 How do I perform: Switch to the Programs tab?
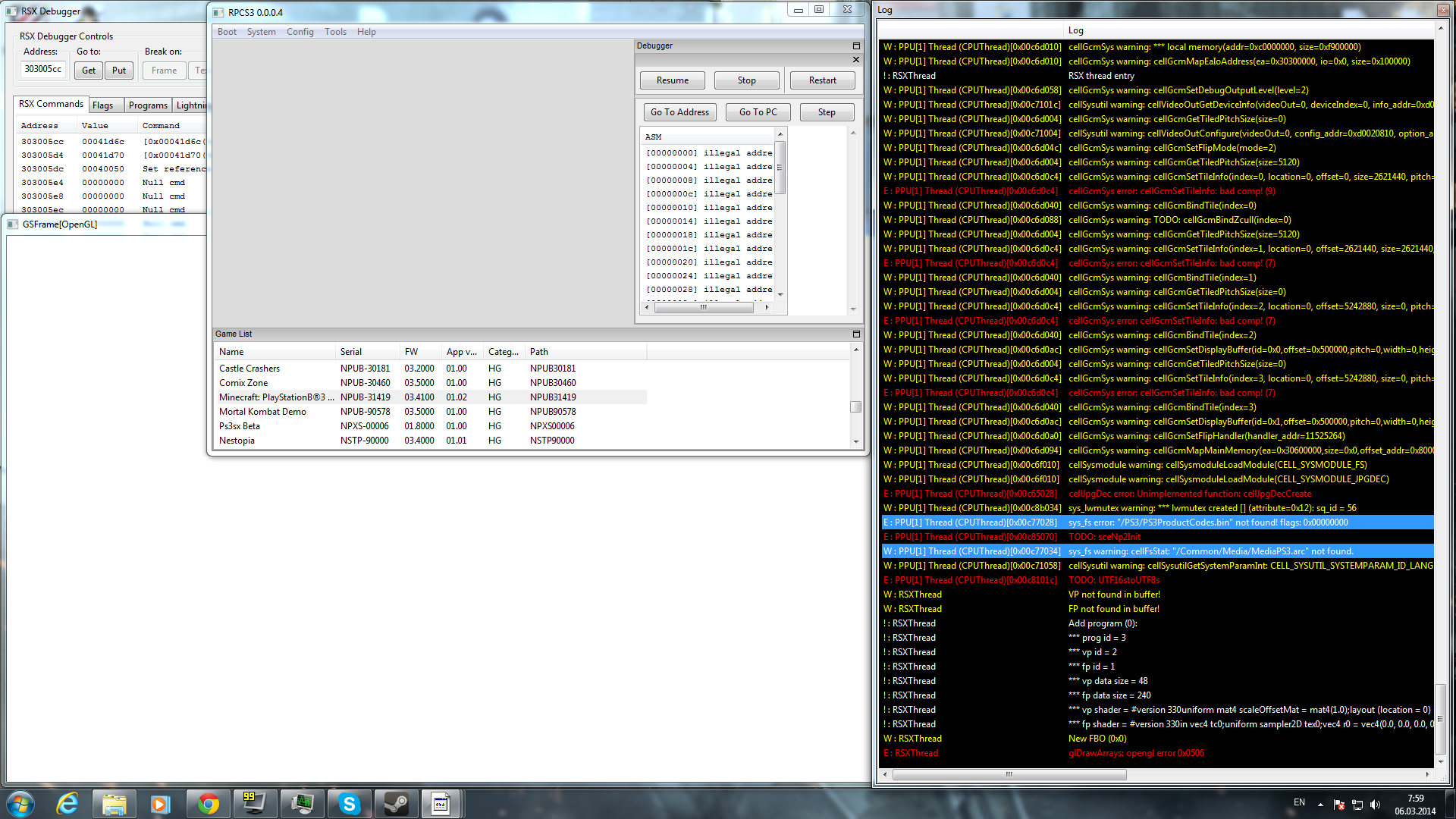148,105
